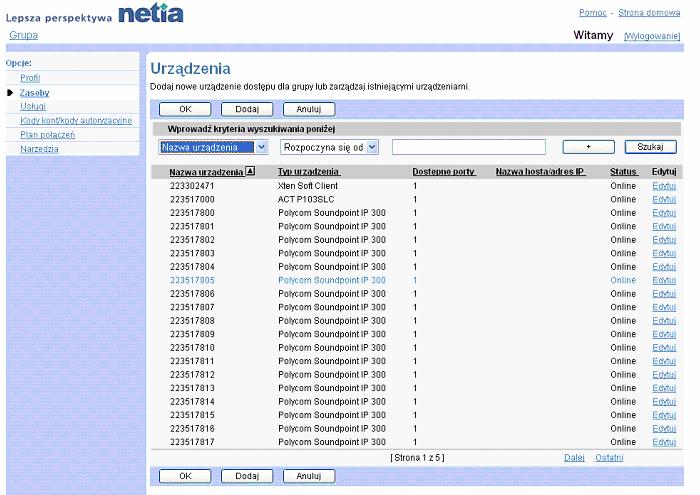The width and height of the screenshot is (700, 495).
Task: Click Edytuj for device 223517809
Action: point(664,334)
